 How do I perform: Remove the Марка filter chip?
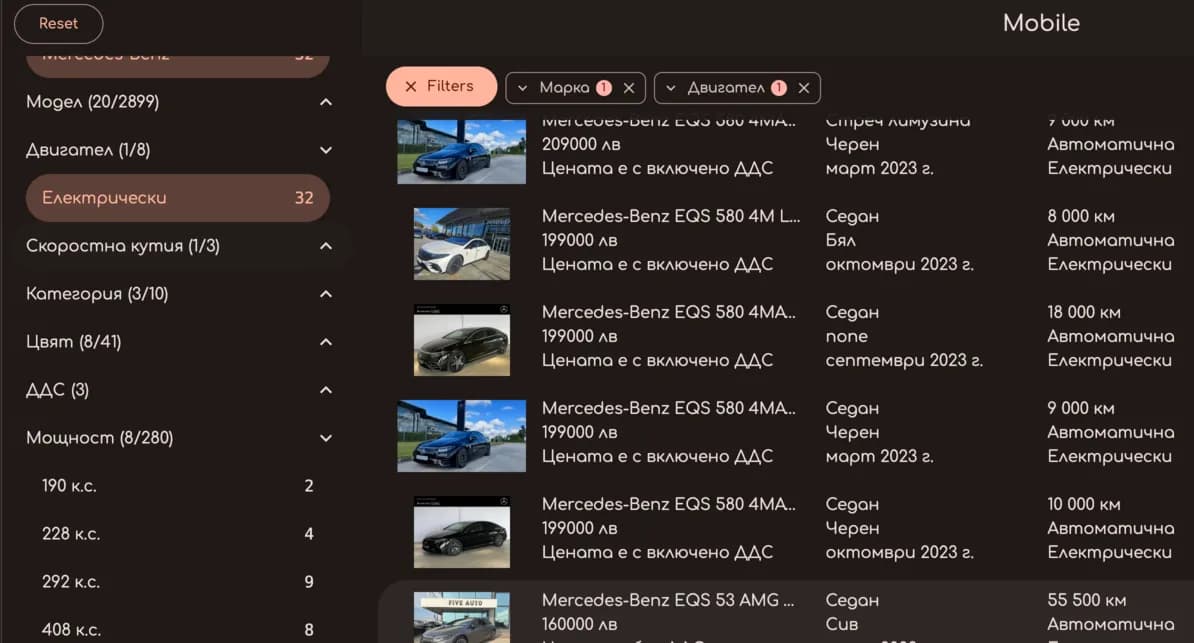pos(629,88)
